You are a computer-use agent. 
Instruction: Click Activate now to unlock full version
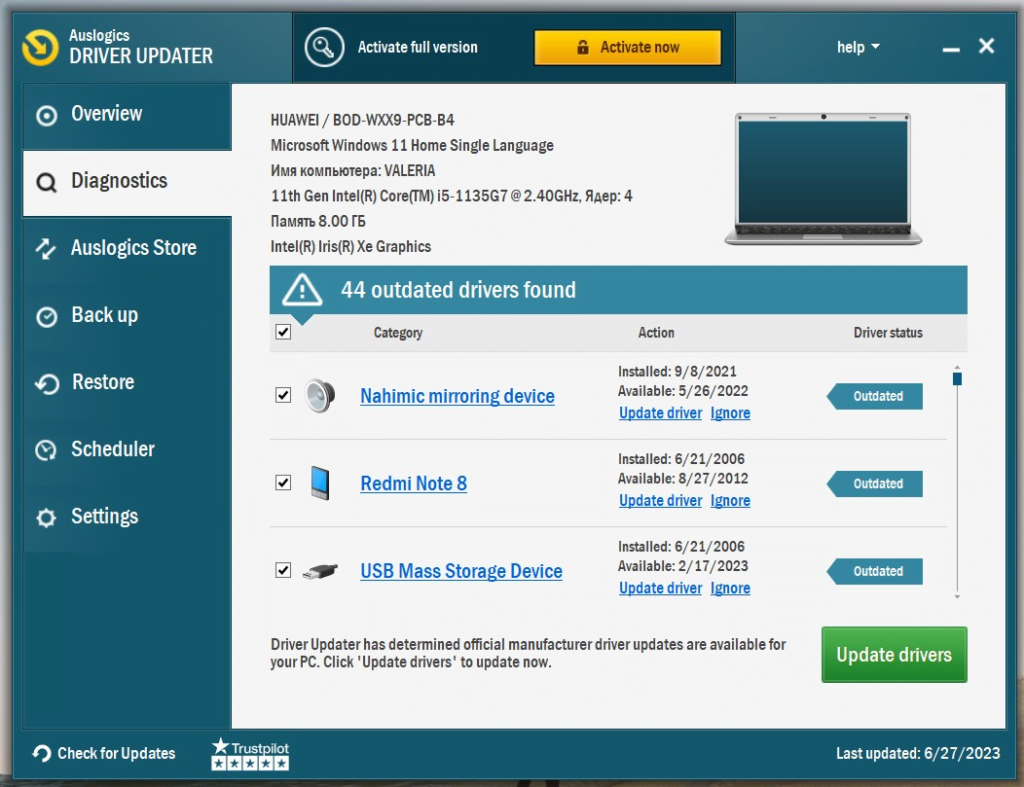tap(628, 46)
